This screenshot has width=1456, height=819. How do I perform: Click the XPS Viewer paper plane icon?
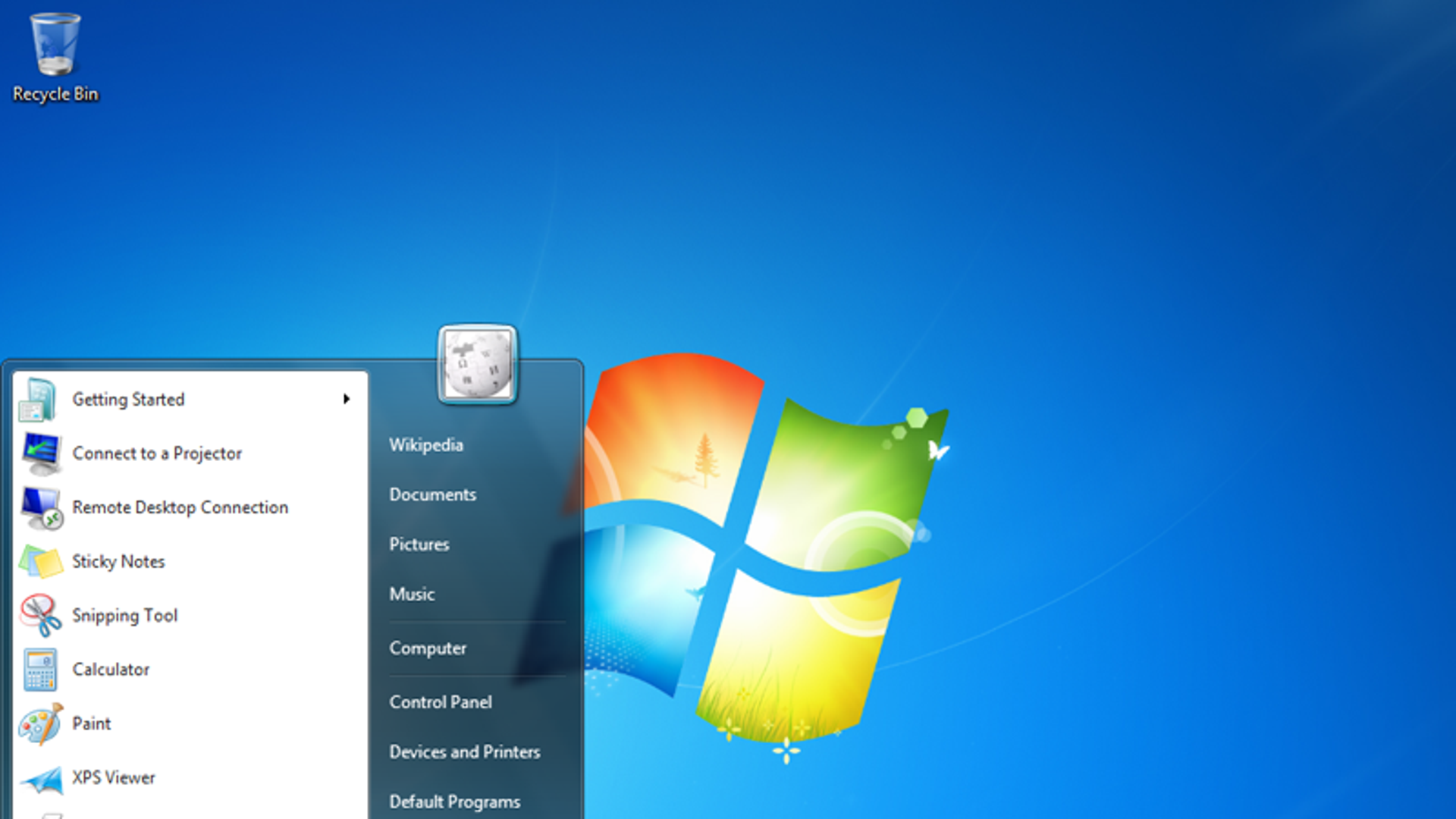pos(41,780)
